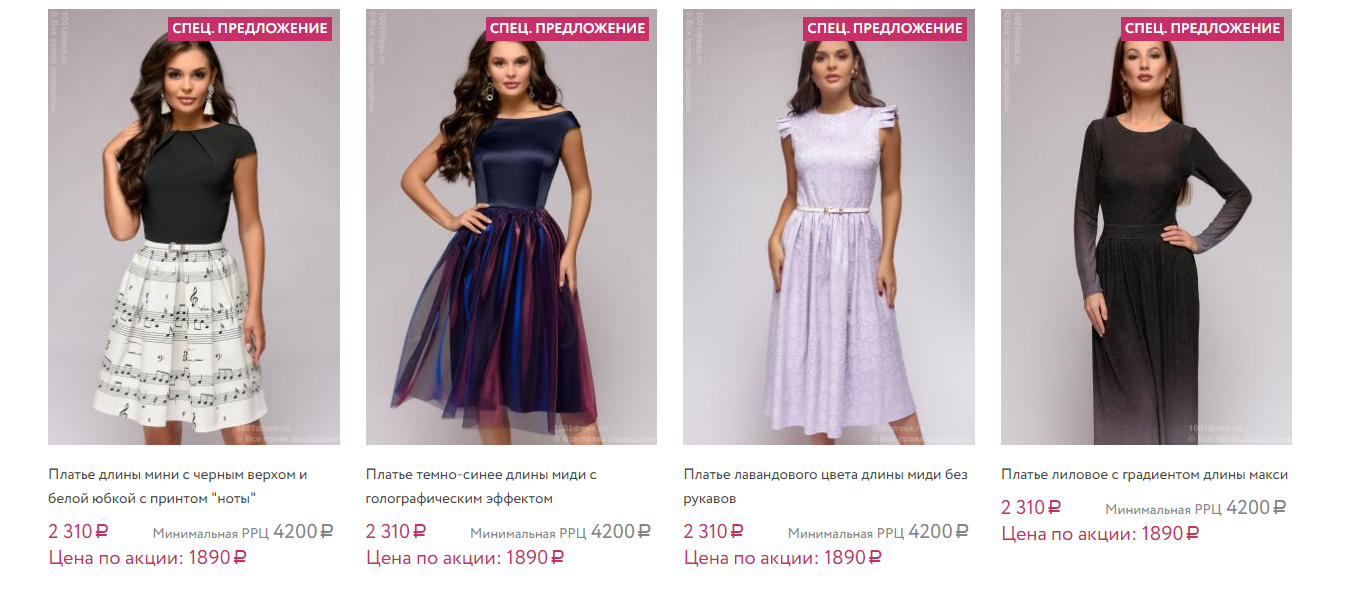
Task: Click the 2 310 ₽ price of the lavender dress
Action: coord(713,532)
